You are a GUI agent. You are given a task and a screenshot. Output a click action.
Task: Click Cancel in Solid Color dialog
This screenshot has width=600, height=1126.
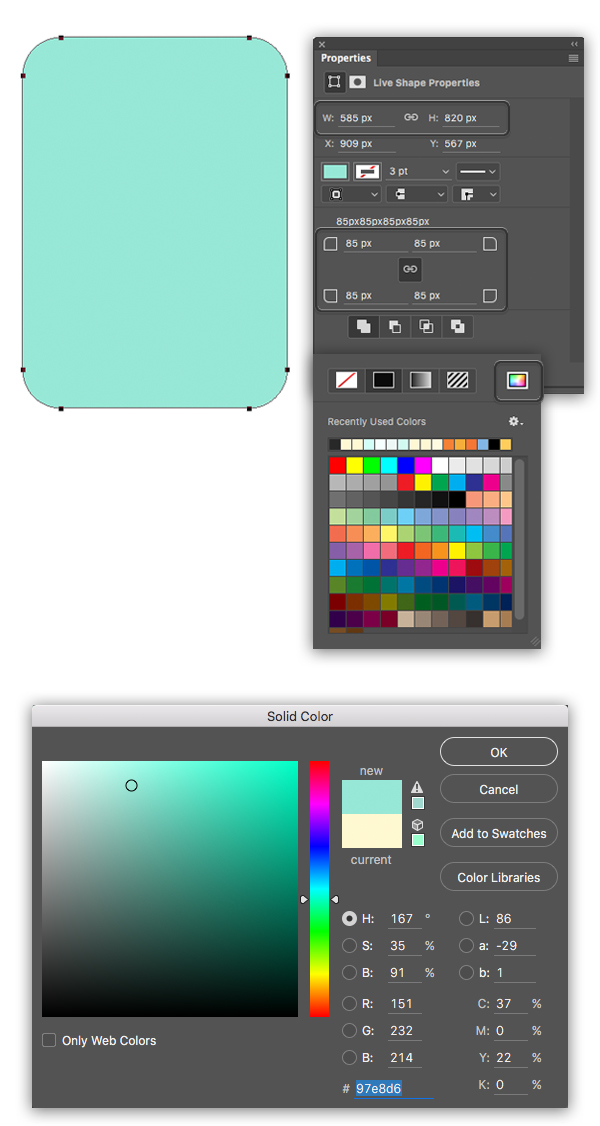point(499,789)
